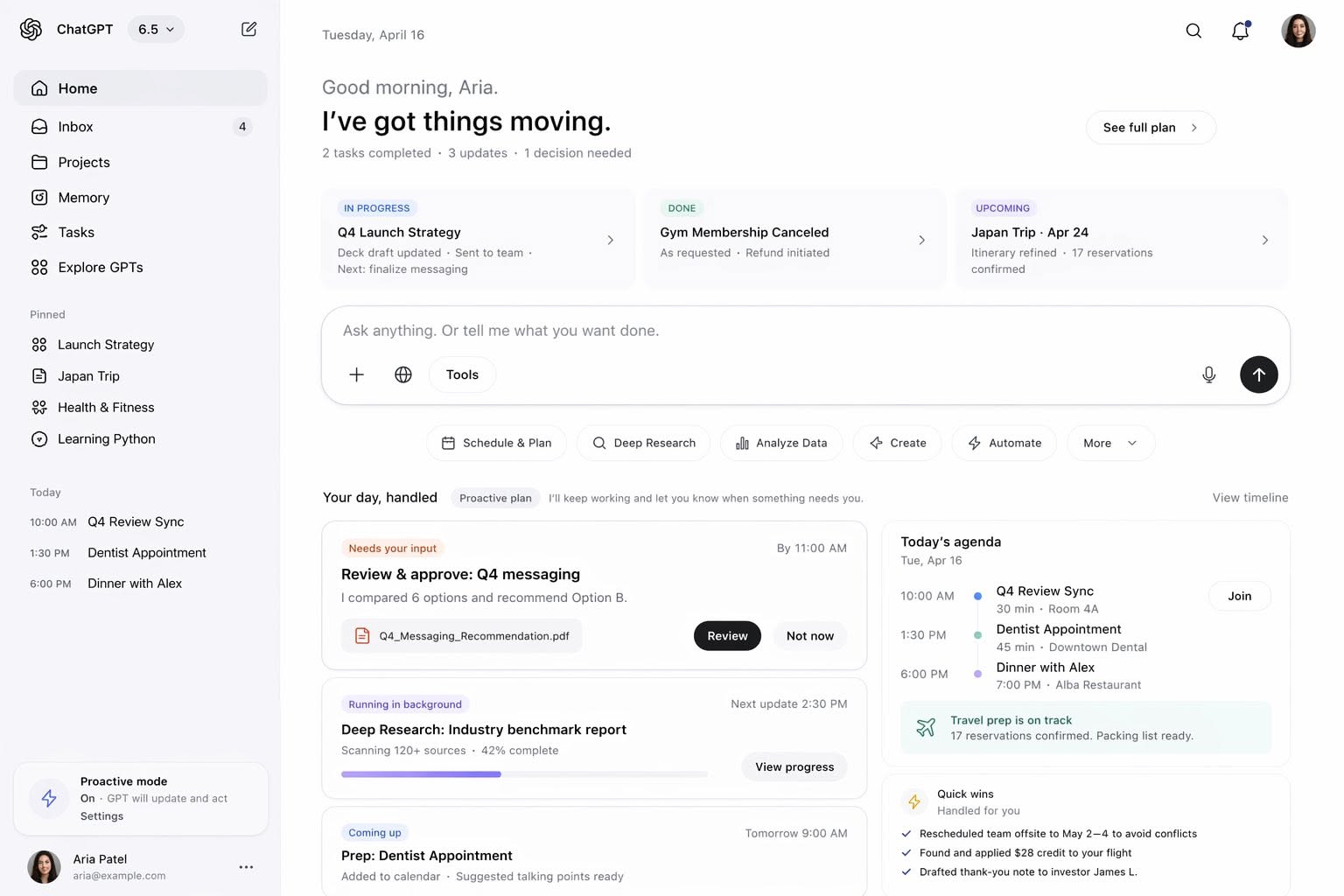1344x896 pixels.
Task: Expand the Q4 Launch Strategy card chevron
Action: click(610, 240)
